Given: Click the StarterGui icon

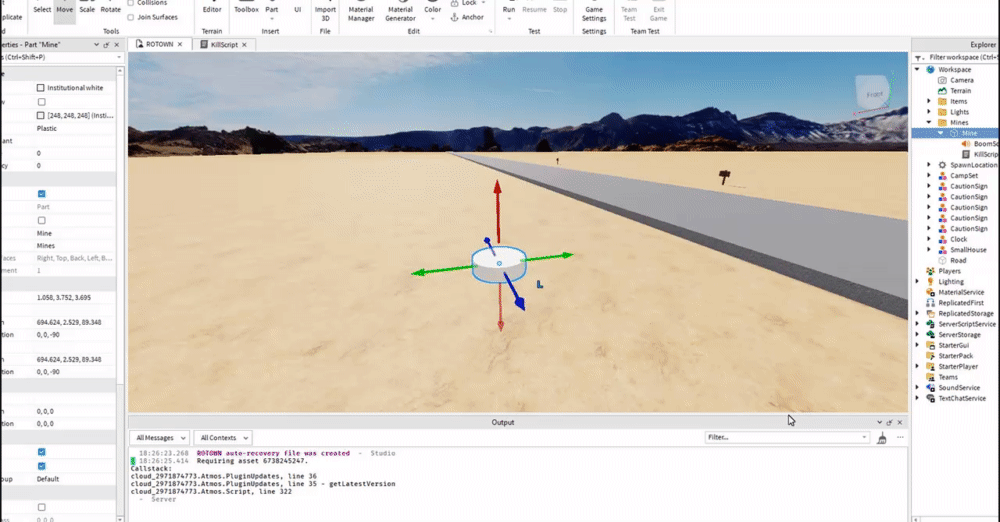Looking at the screenshot, I should pyautogui.click(x=930, y=345).
